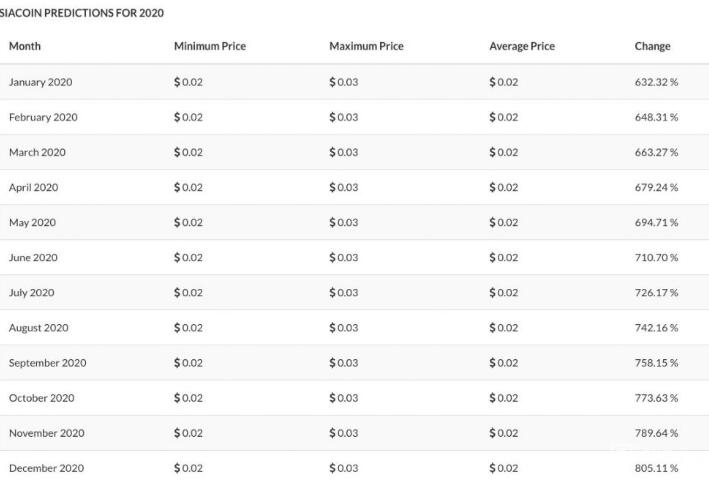Click the Month column header
This screenshot has width=709, height=485.
click(25, 46)
